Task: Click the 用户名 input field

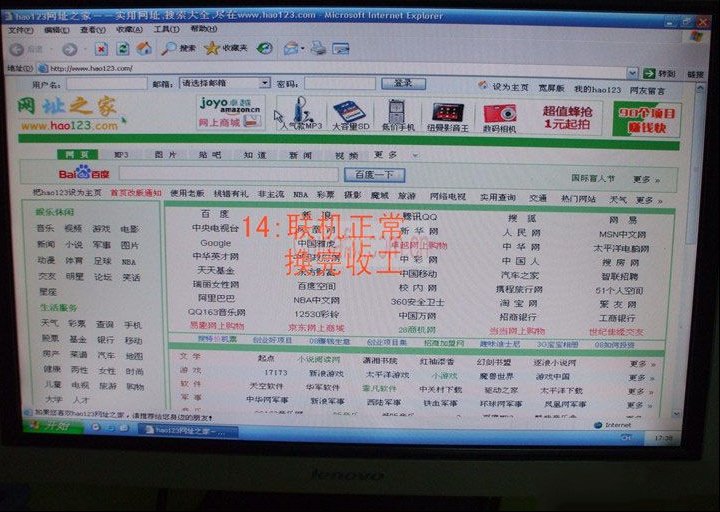Action: tap(107, 84)
